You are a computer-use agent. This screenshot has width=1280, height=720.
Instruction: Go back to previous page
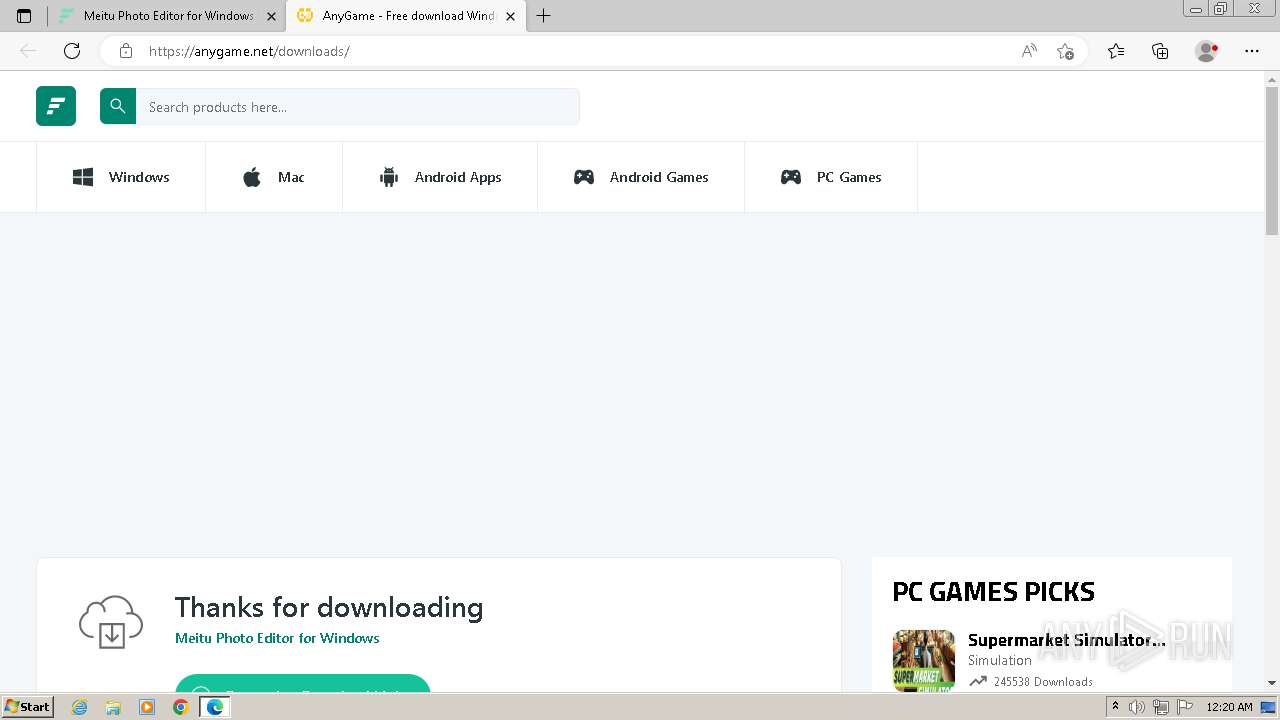pyautogui.click(x=28, y=51)
